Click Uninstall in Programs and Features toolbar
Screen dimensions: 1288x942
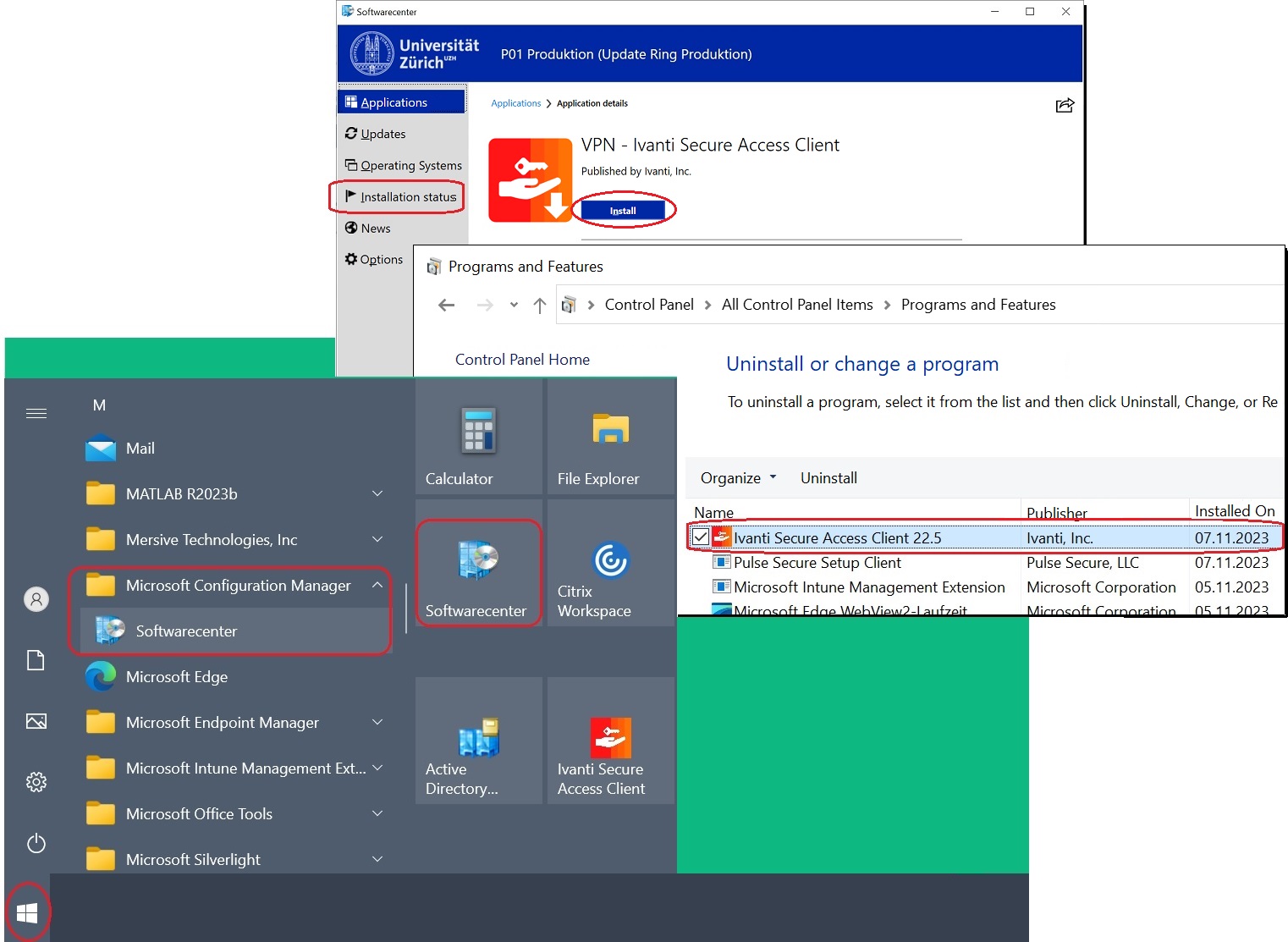(x=828, y=478)
